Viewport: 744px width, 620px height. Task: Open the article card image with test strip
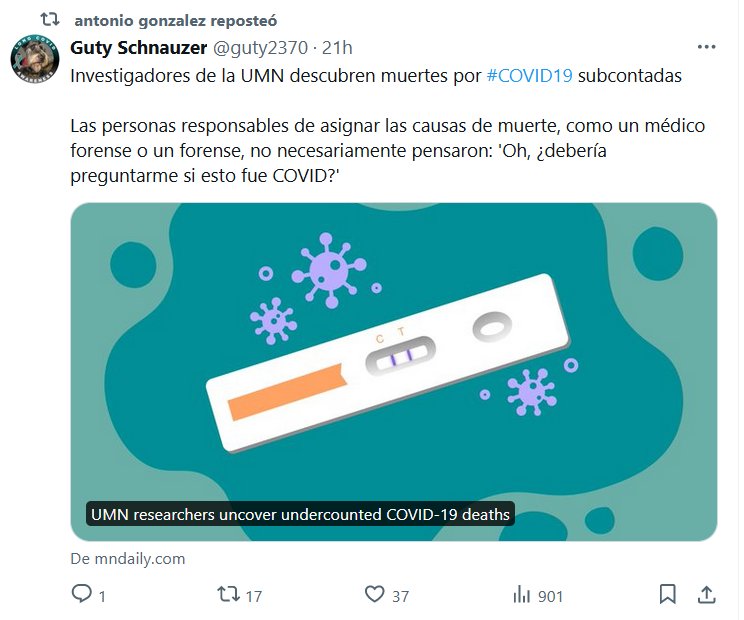point(394,371)
